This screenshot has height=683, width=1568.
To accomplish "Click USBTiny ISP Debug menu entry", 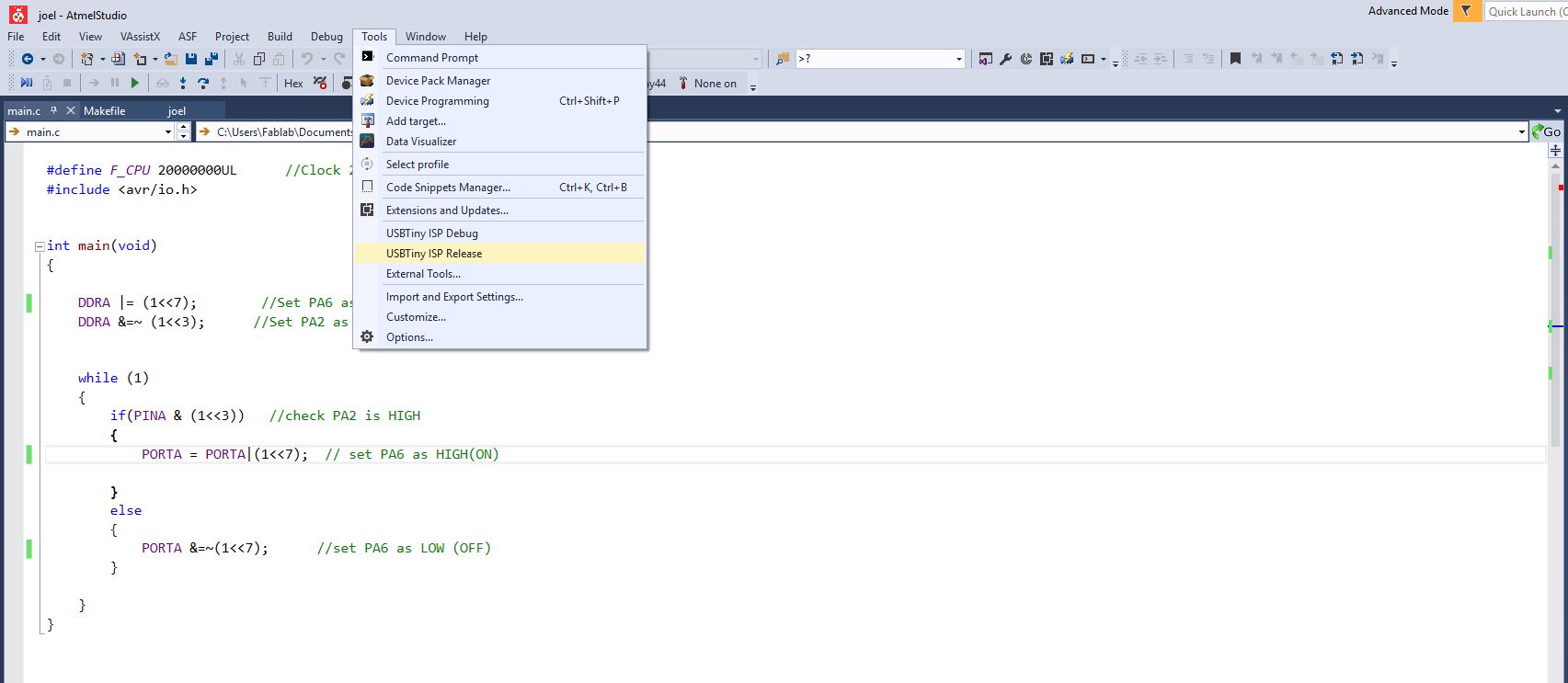I will click(499, 233).
